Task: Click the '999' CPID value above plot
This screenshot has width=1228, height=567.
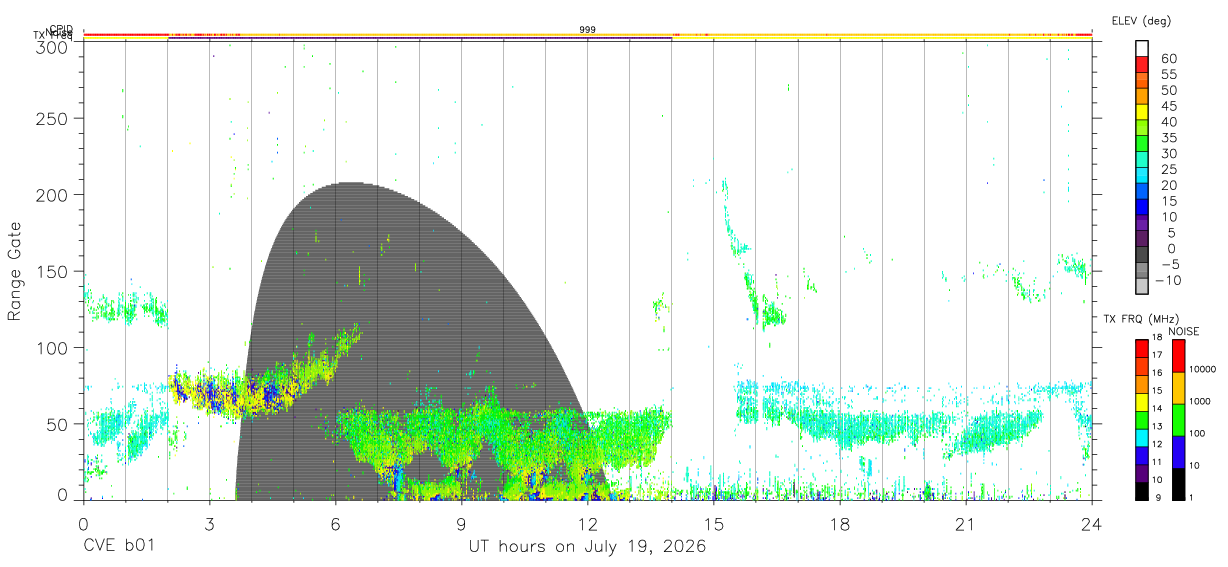Action: tap(588, 30)
